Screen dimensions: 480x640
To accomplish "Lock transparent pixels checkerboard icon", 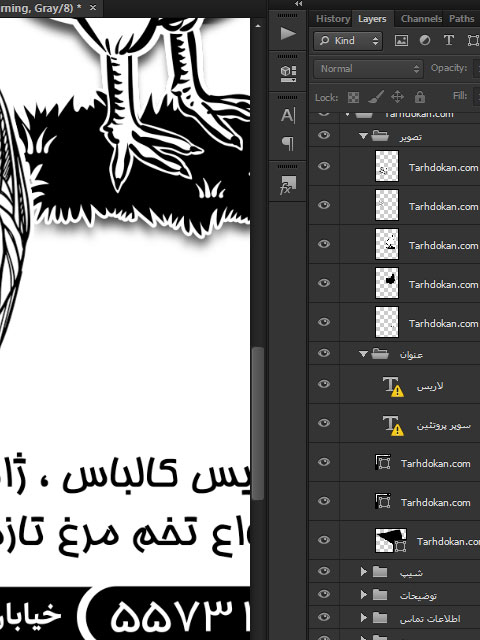I will pos(353,98).
